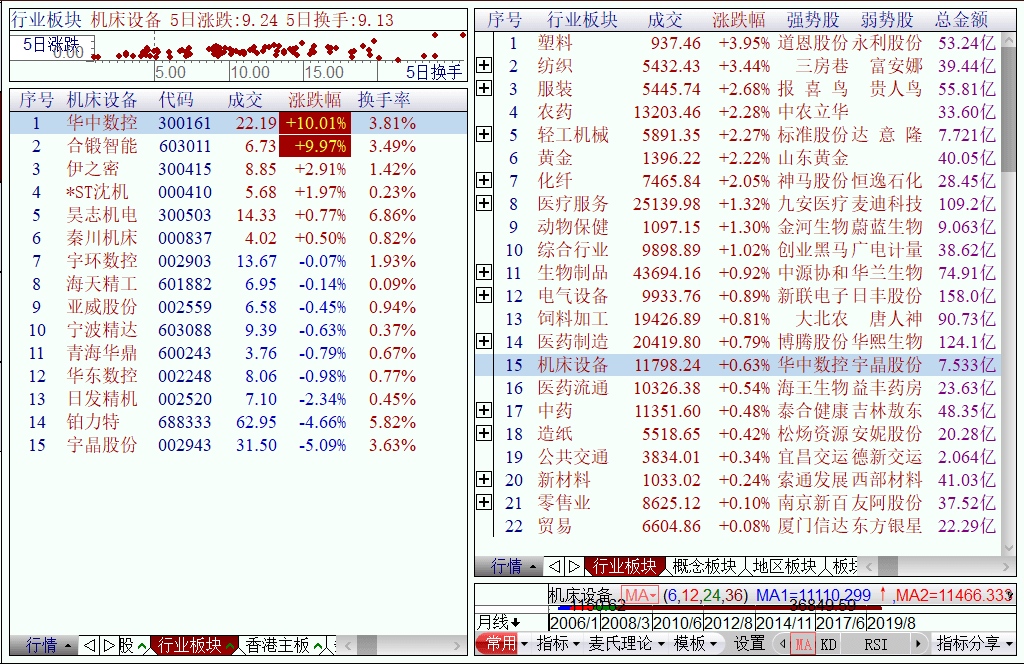1024x664 pixels.
Task: Select stock row 伊之密
Action: (x=238, y=168)
